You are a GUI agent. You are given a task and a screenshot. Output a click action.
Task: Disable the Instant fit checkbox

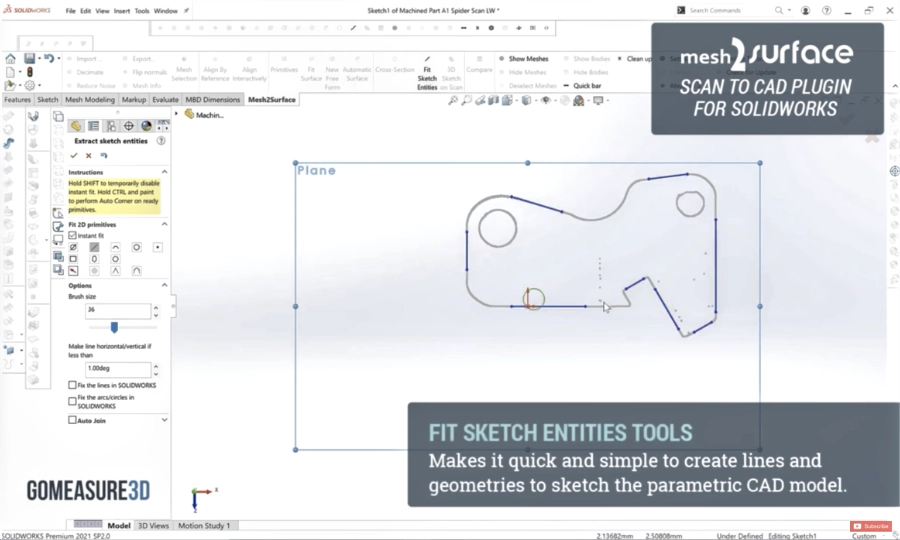73,236
